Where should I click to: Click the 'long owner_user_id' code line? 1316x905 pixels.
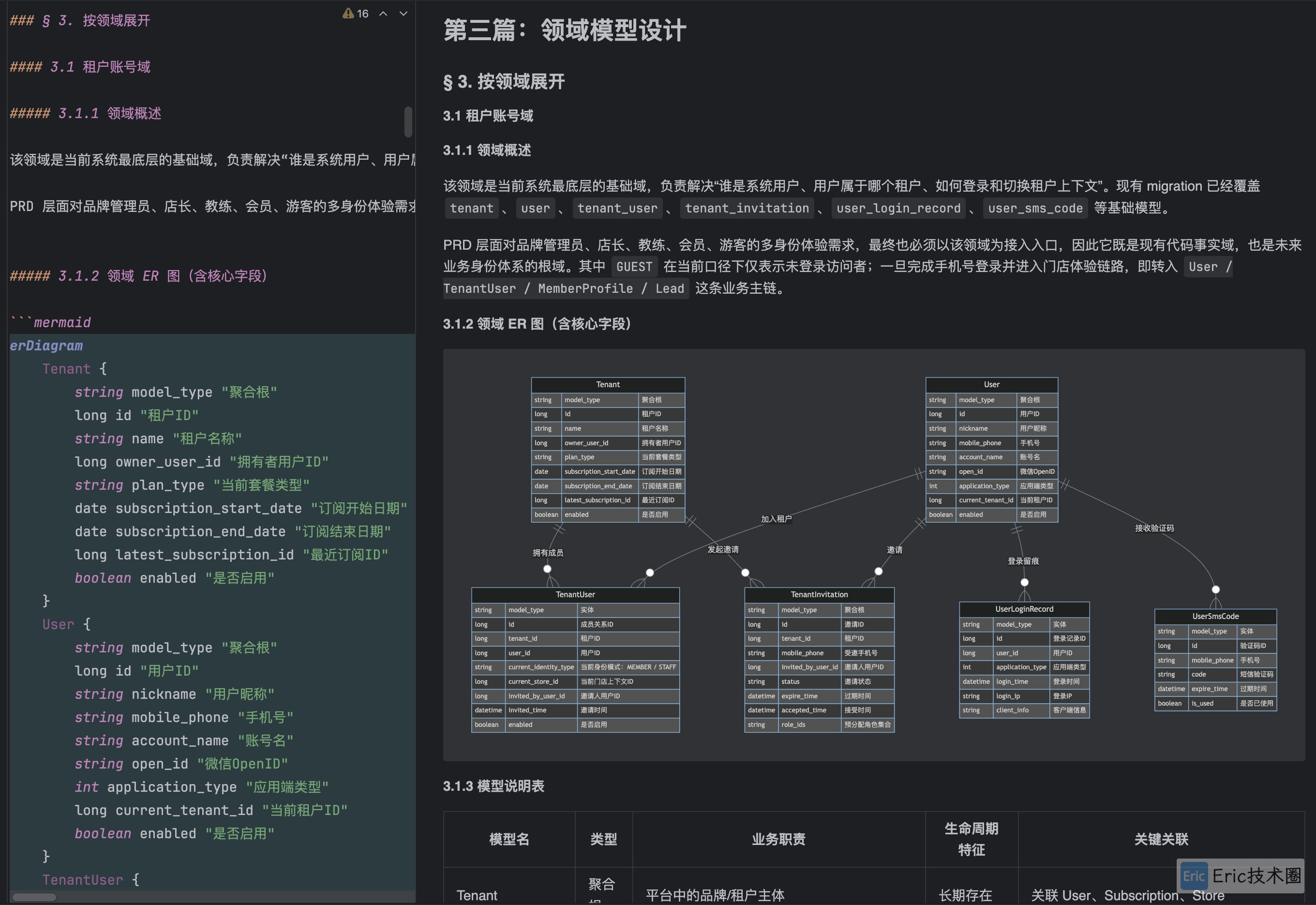[202, 462]
